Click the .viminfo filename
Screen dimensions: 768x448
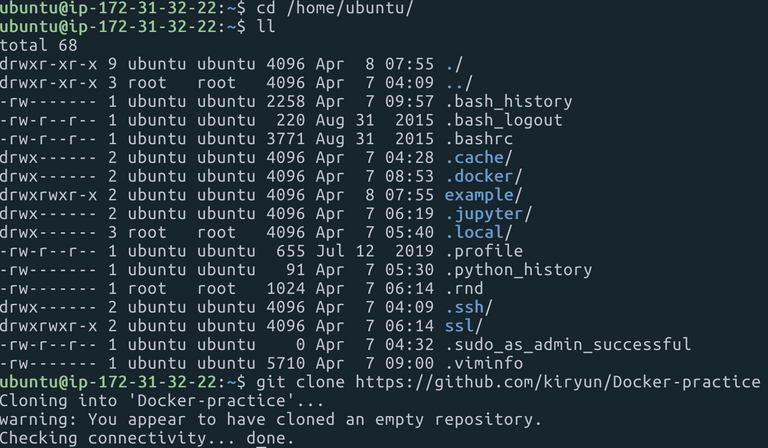pos(484,363)
